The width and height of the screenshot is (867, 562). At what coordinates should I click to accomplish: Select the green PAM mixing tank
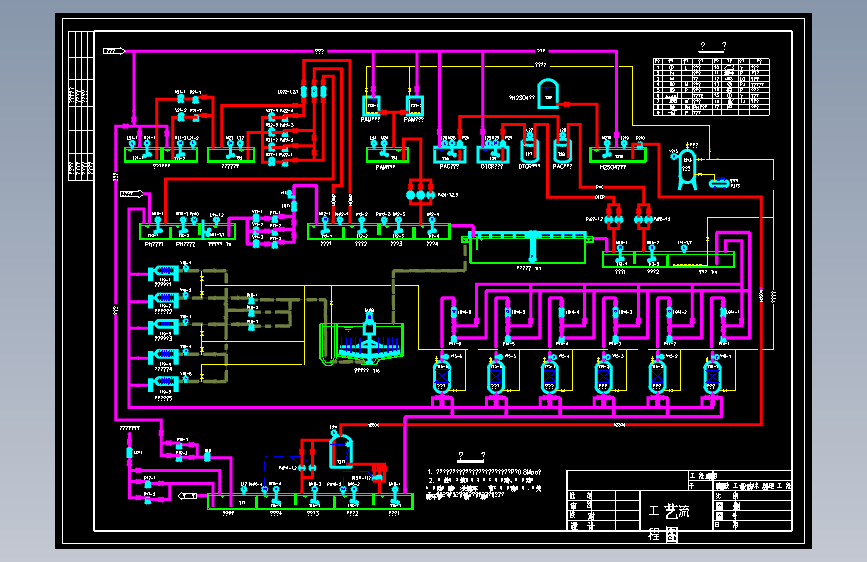click(388, 155)
